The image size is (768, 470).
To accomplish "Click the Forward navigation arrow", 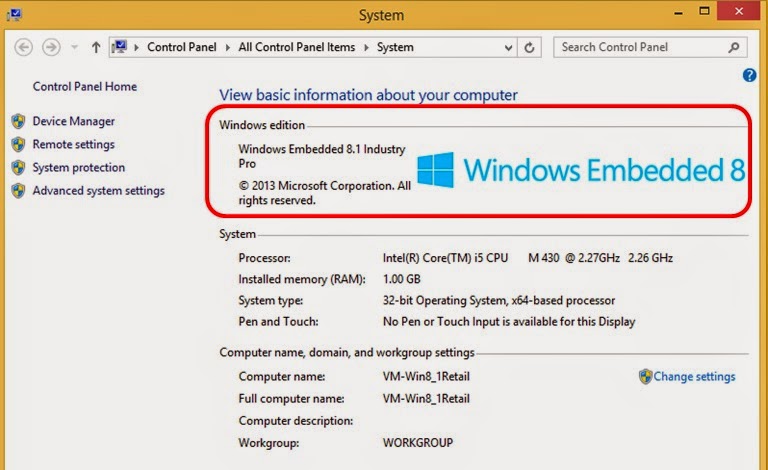I will coord(51,47).
